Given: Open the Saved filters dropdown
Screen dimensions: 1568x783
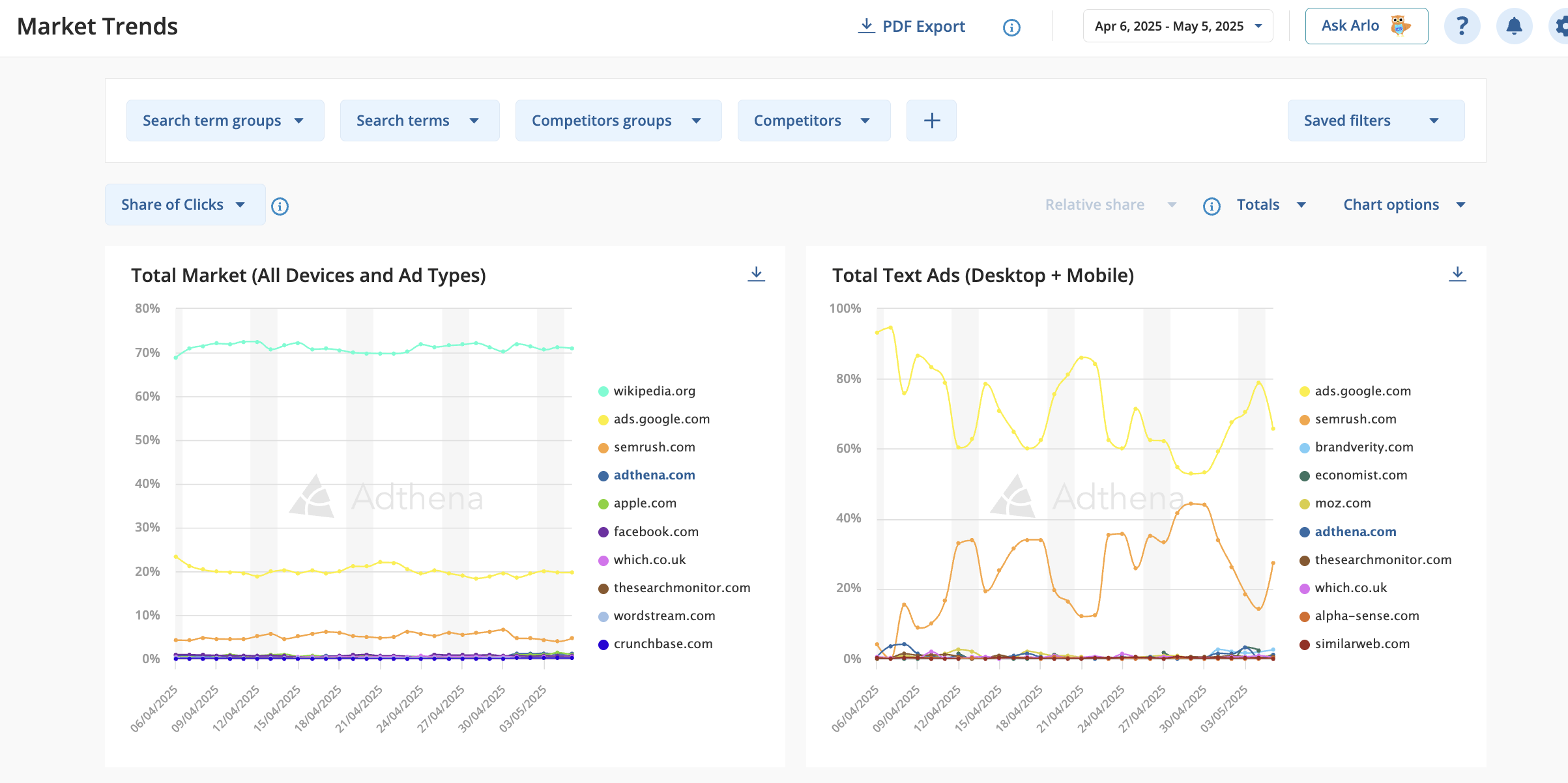Looking at the screenshot, I should tap(1376, 121).
